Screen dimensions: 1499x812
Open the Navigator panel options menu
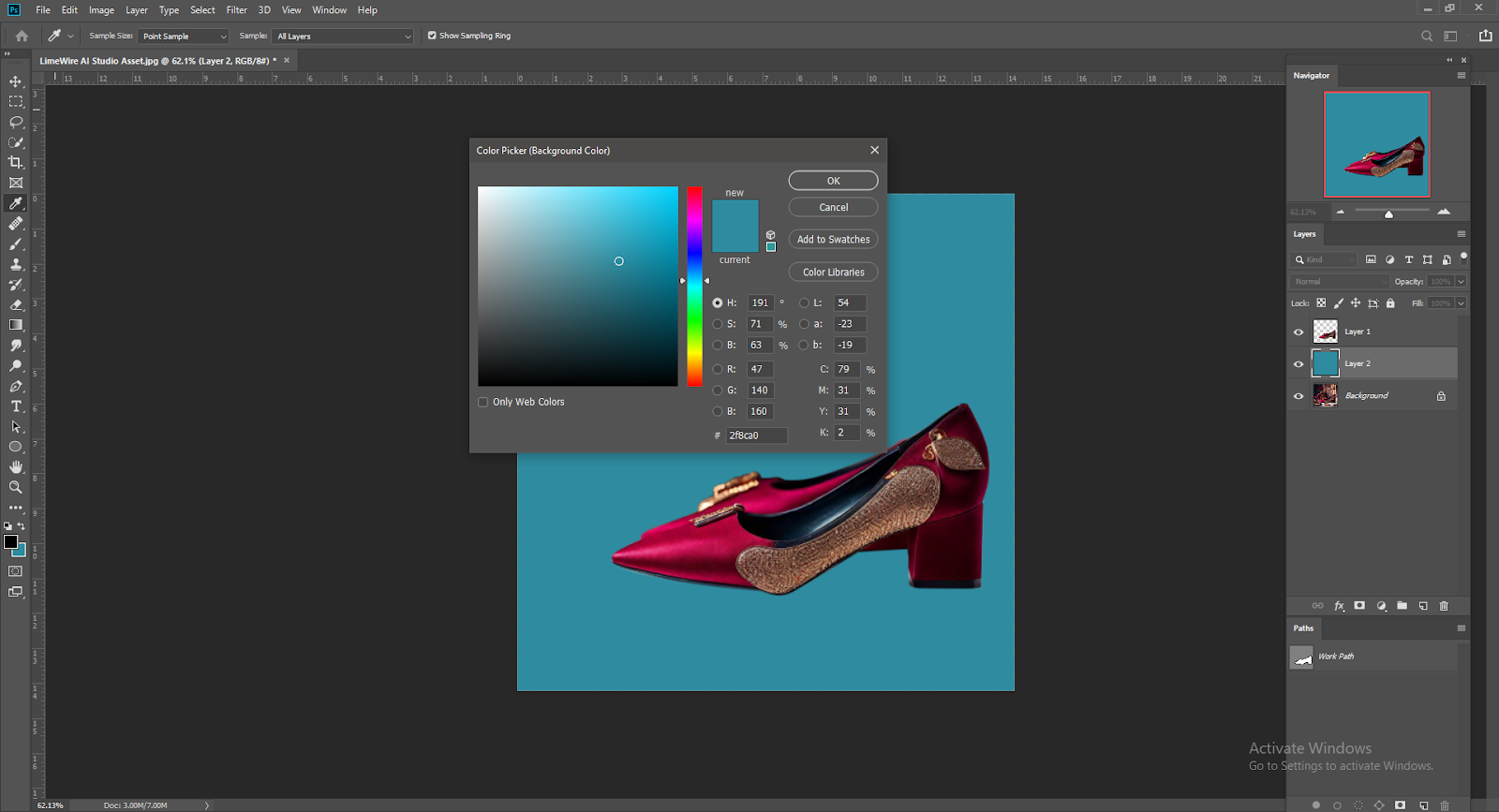pos(1462,75)
